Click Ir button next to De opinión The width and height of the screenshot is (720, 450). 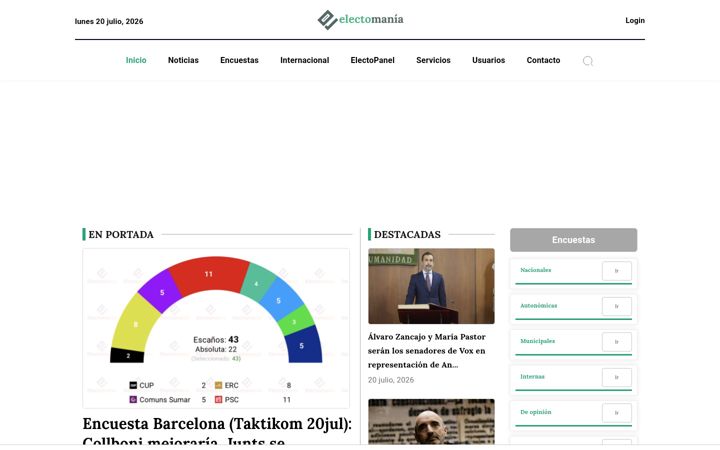point(617,413)
